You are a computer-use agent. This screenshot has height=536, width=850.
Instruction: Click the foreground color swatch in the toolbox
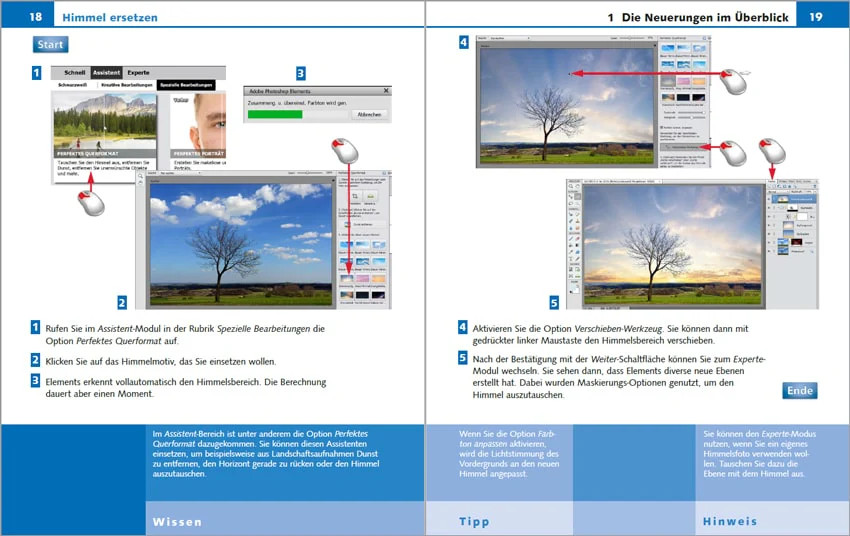point(572,291)
